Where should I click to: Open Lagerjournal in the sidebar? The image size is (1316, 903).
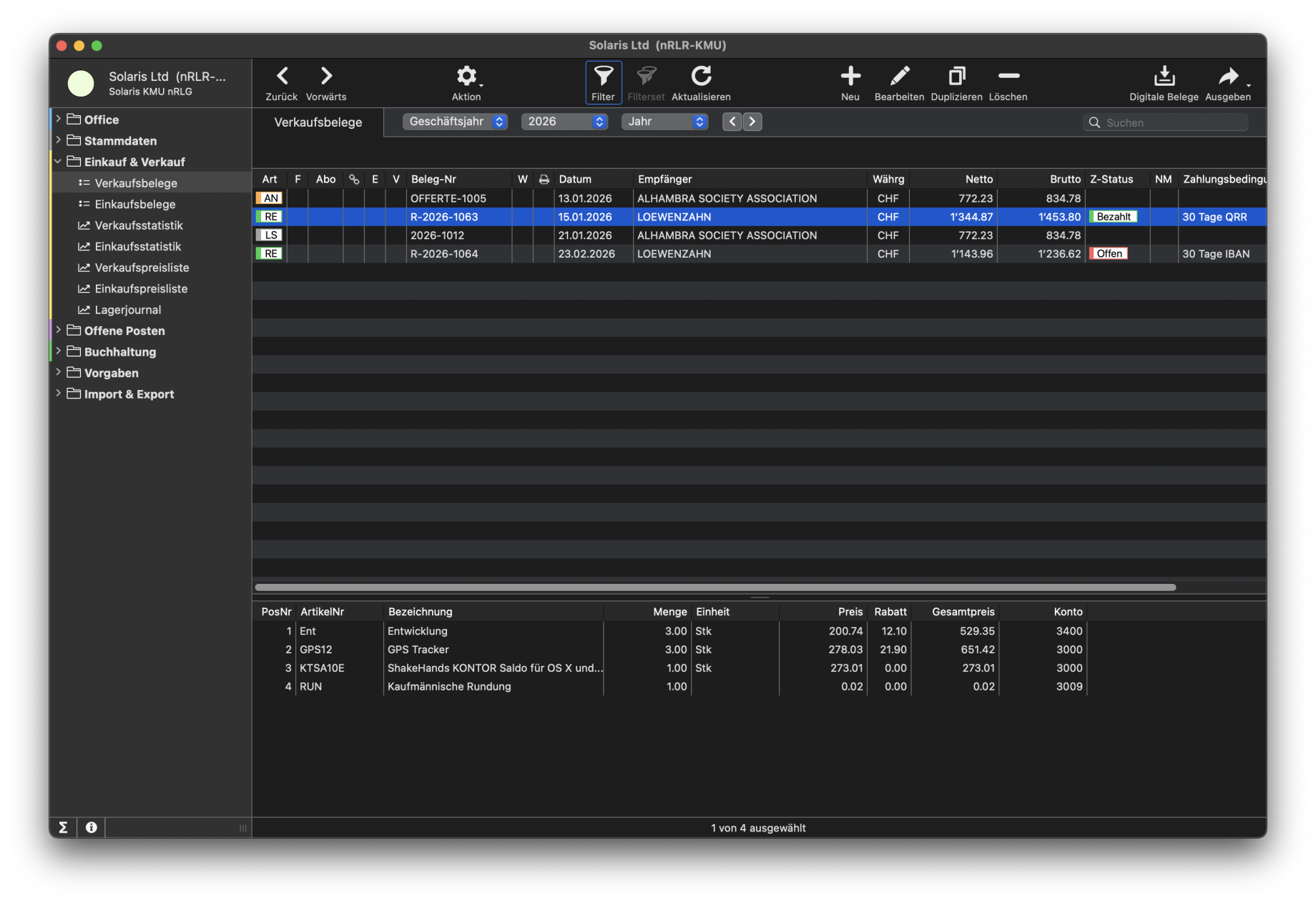click(x=128, y=310)
